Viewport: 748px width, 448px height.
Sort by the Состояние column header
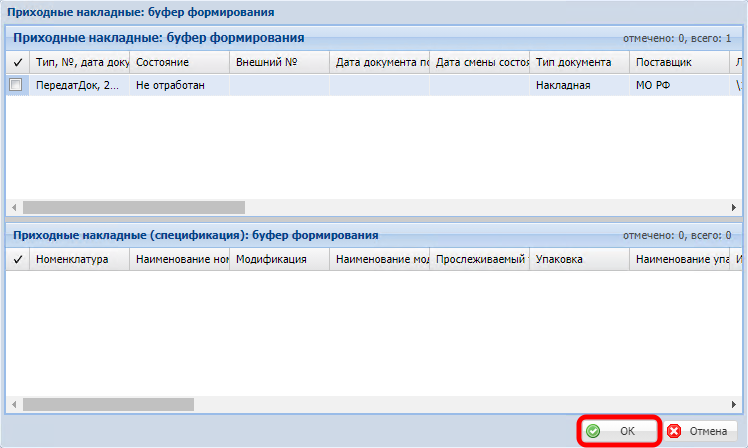[x=179, y=62]
